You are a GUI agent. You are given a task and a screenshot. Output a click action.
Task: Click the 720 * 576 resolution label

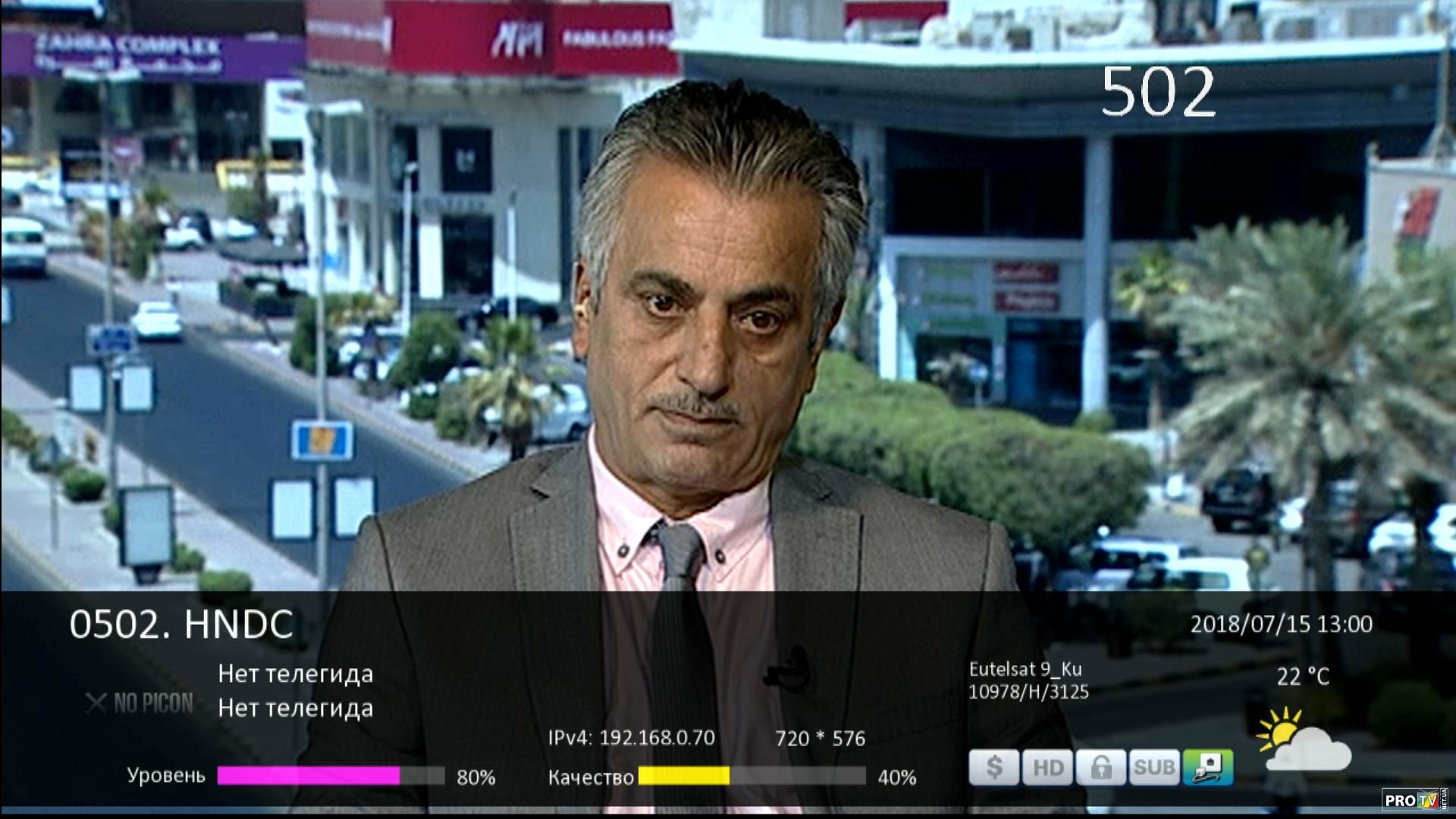click(820, 739)
